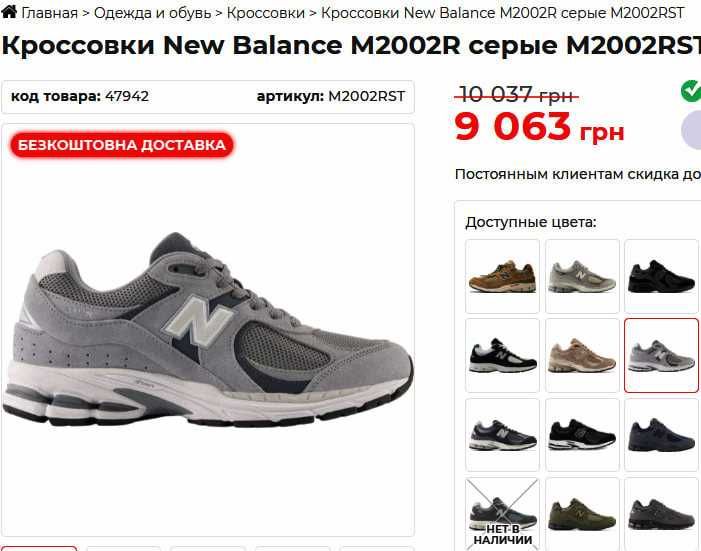The height and width of the screenshot is (551, 701).
Task: Click the home icon in breadcrumb
Action: tap(9, 11)
